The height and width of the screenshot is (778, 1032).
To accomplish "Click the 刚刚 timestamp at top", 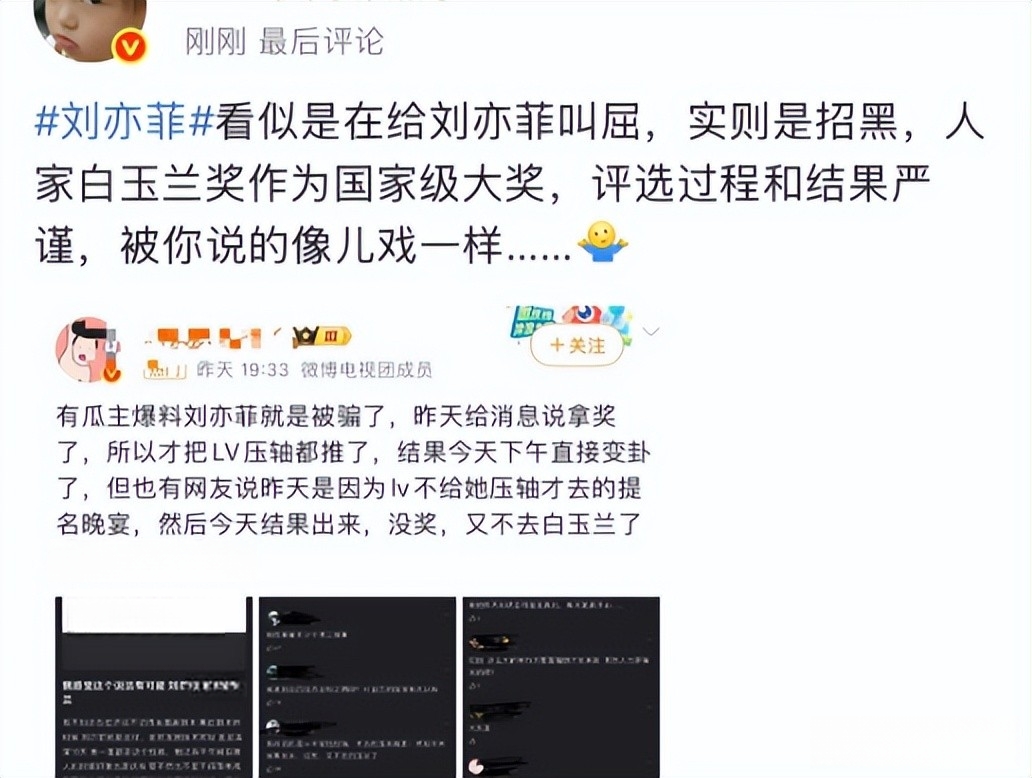I will 215,41.
